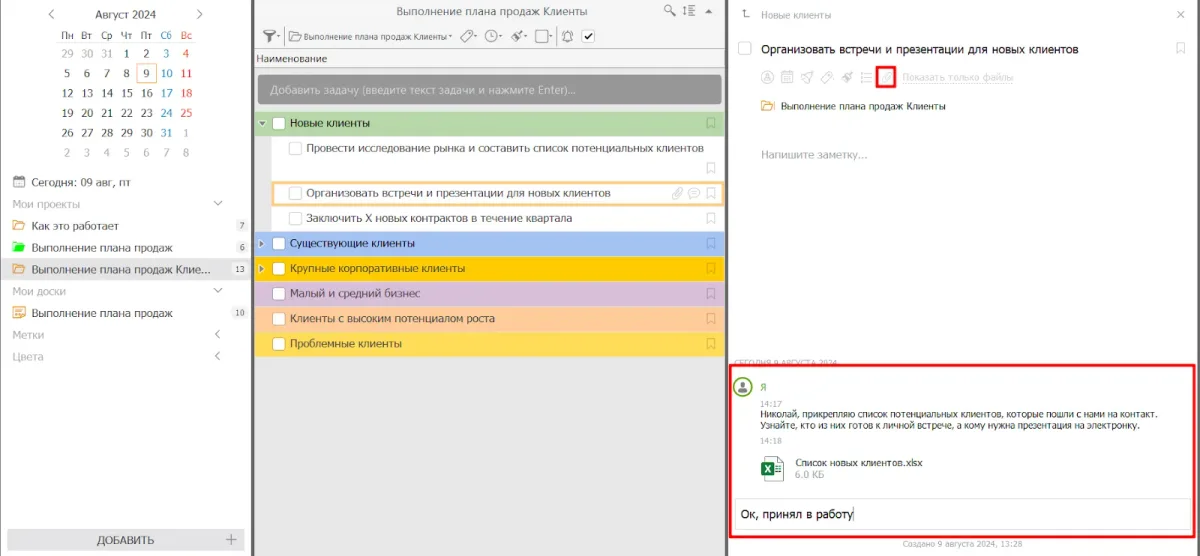
Task: Collapse the Мои проекты section
Action: (219, 204)
